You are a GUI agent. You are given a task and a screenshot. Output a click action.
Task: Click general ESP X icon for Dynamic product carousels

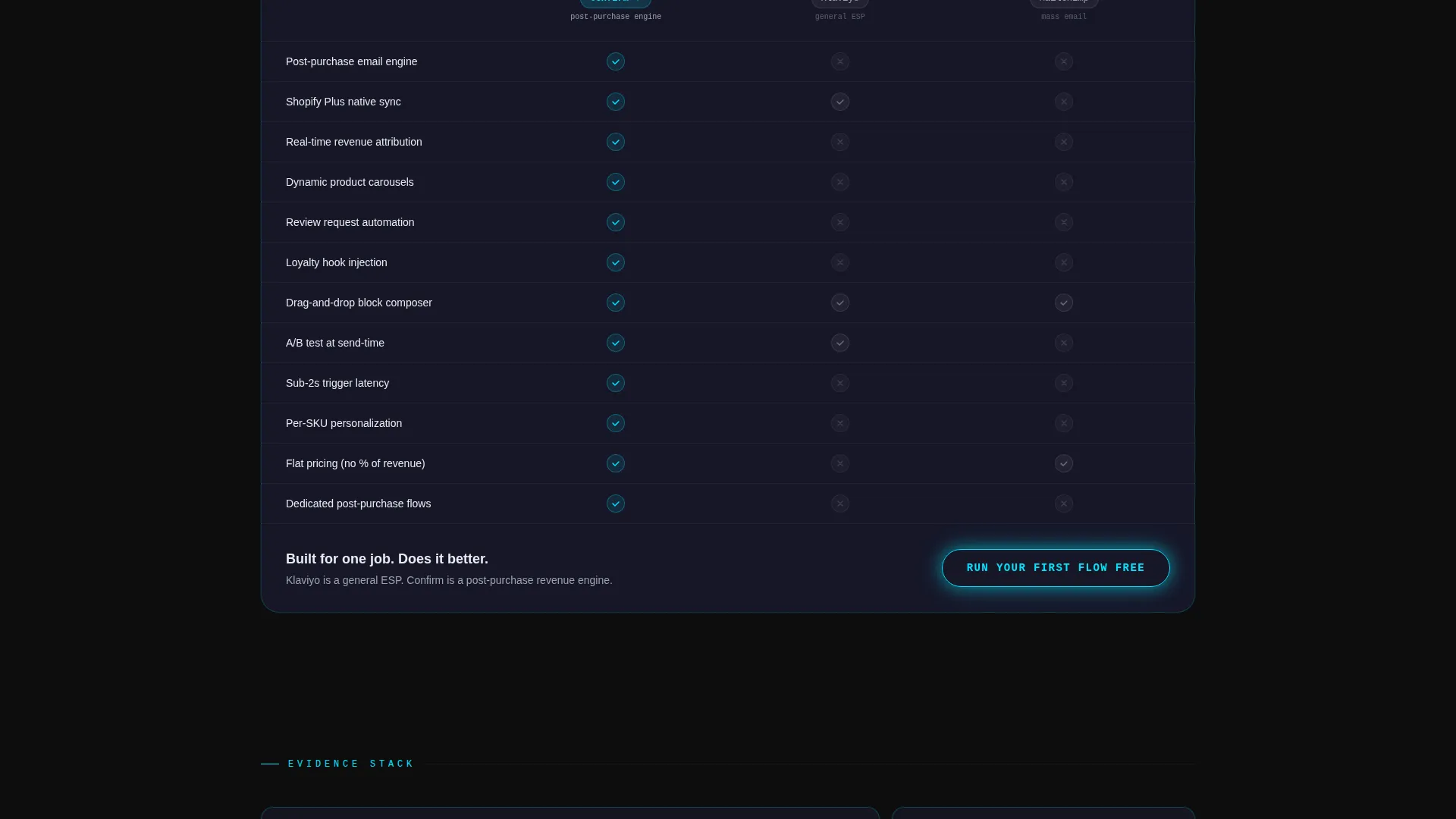(839, 182)
